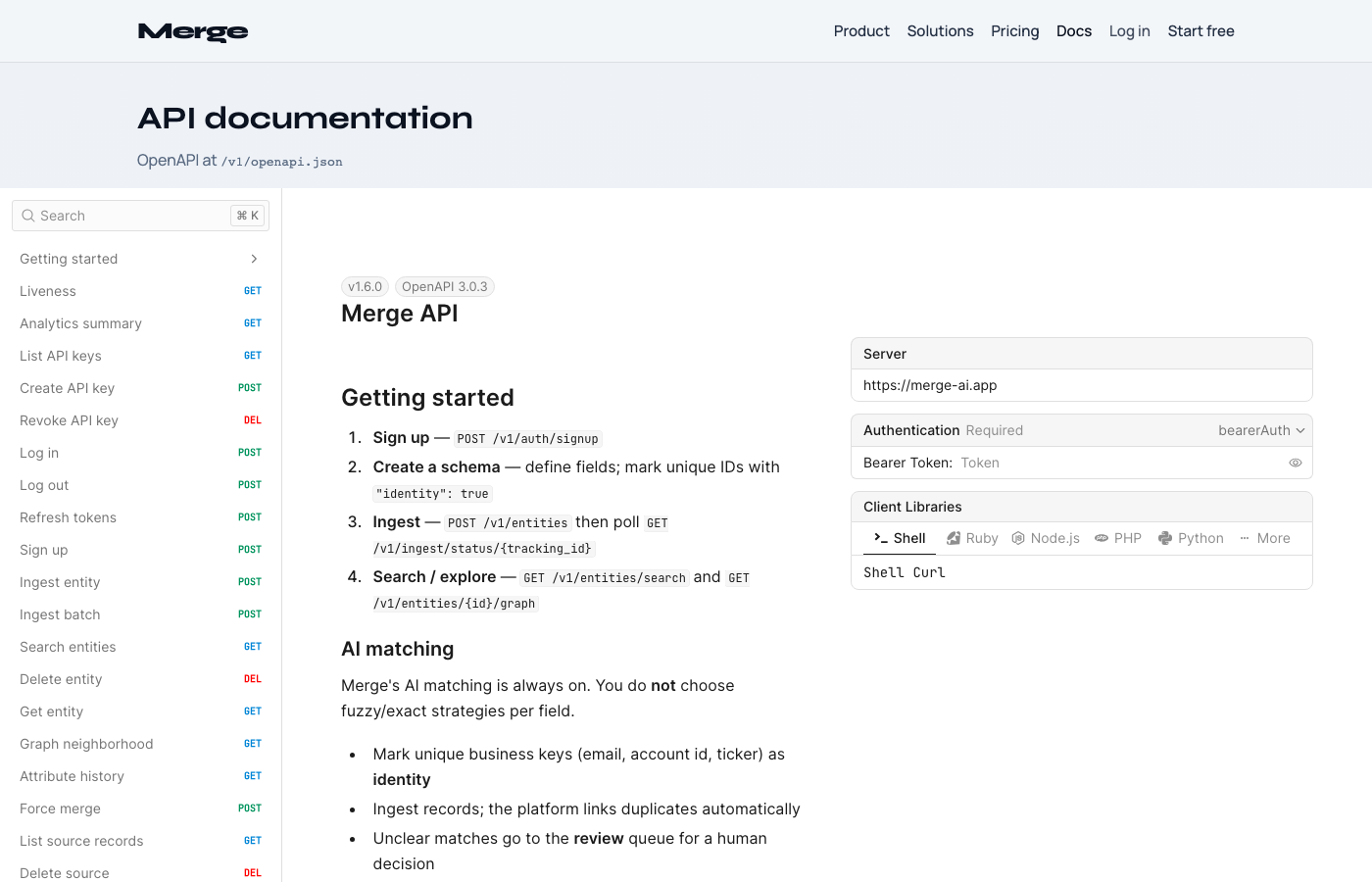
Task: Open Liveness endpoint in sidebar
Action: click(140, 291)
